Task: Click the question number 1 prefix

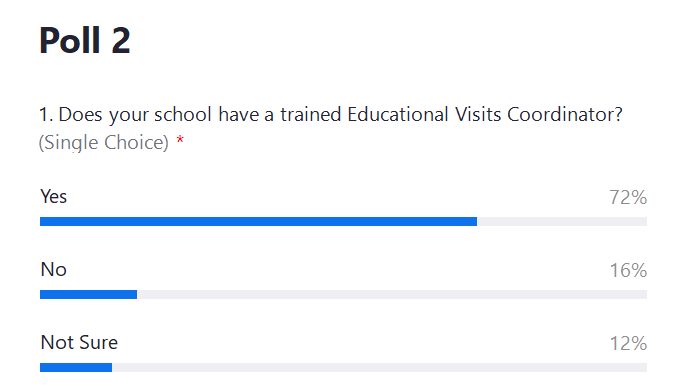Action: (x=46, y=115)
